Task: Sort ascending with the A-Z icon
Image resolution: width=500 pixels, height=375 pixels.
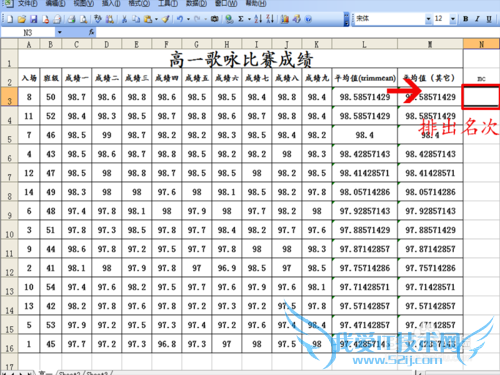Action: [258, 19]
